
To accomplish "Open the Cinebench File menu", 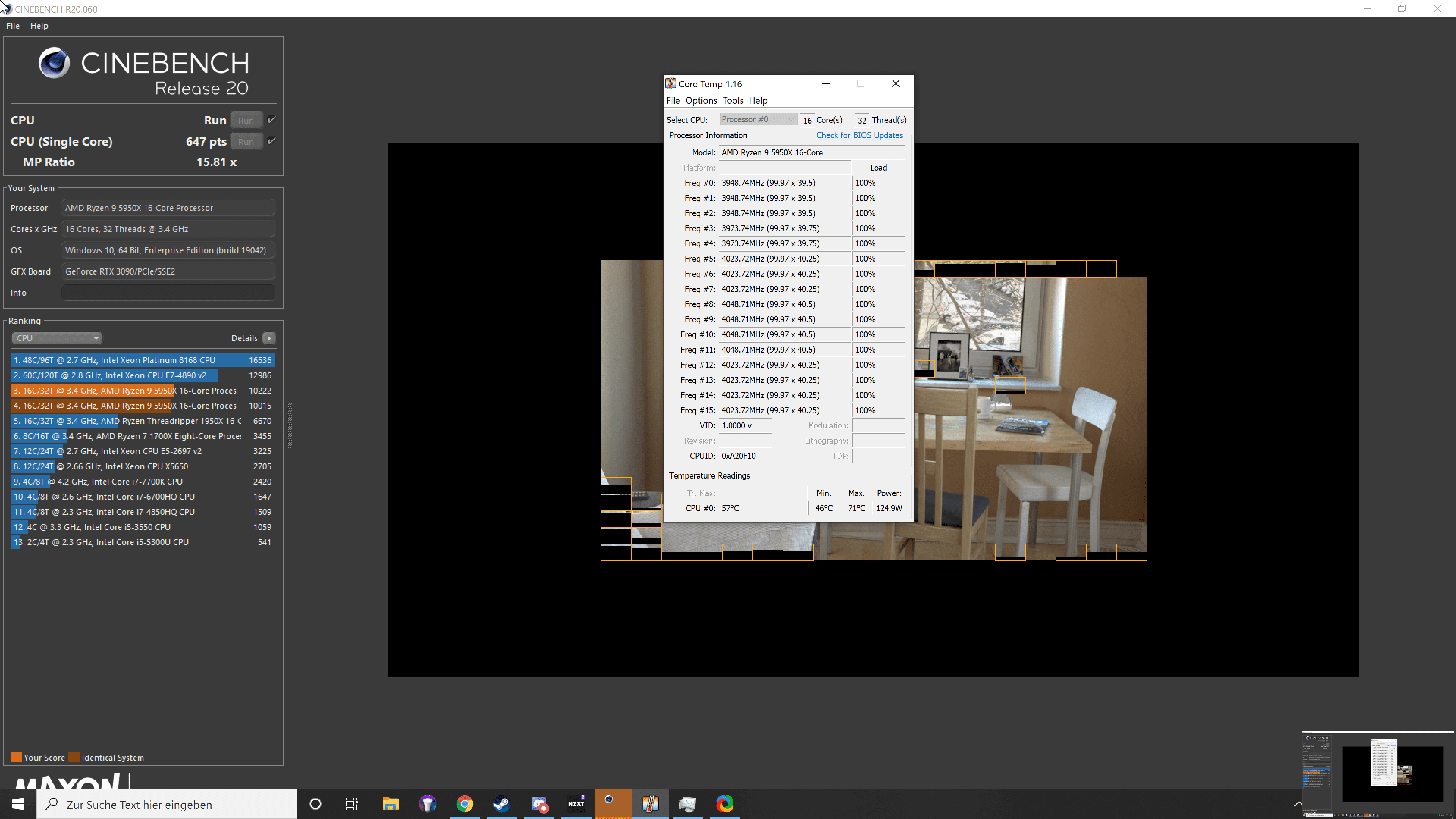I will (13, 26).
